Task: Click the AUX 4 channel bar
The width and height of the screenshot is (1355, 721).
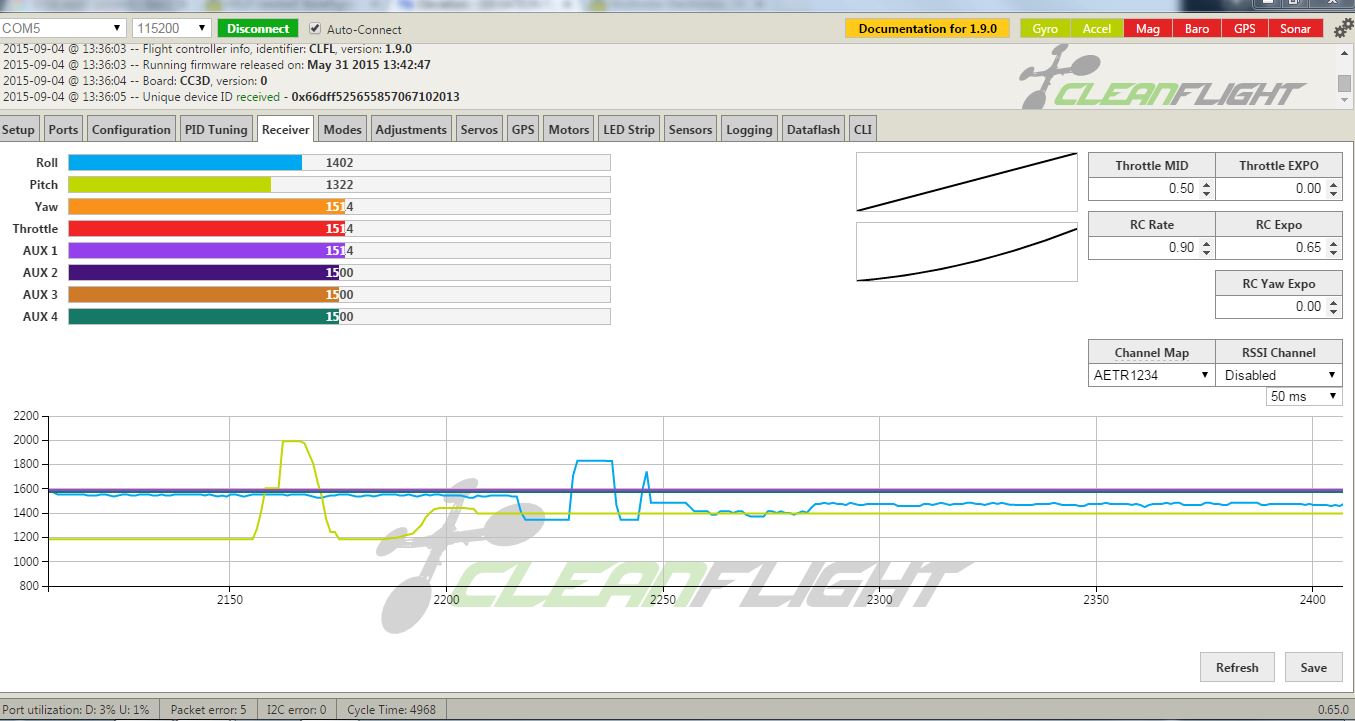Action: tap(339, 316)
